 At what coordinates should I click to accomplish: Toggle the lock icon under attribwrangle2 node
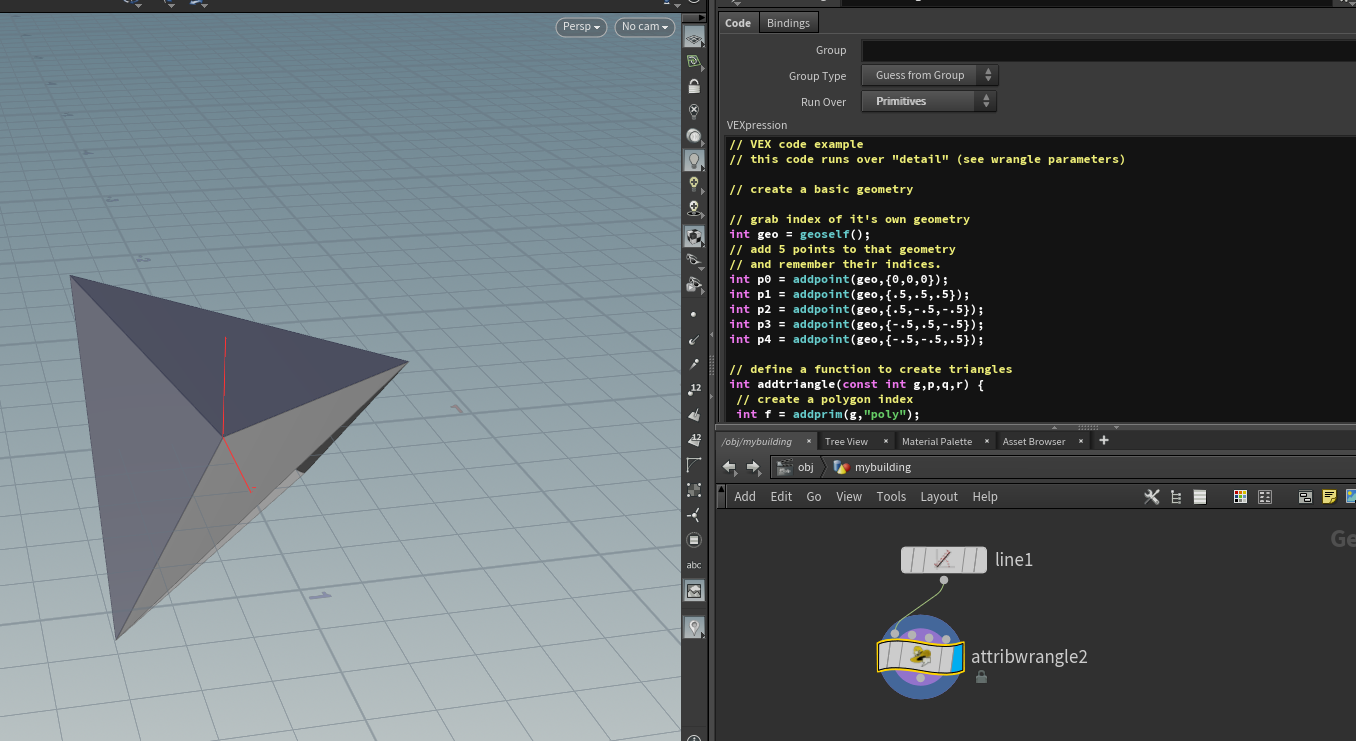(981, 676)
